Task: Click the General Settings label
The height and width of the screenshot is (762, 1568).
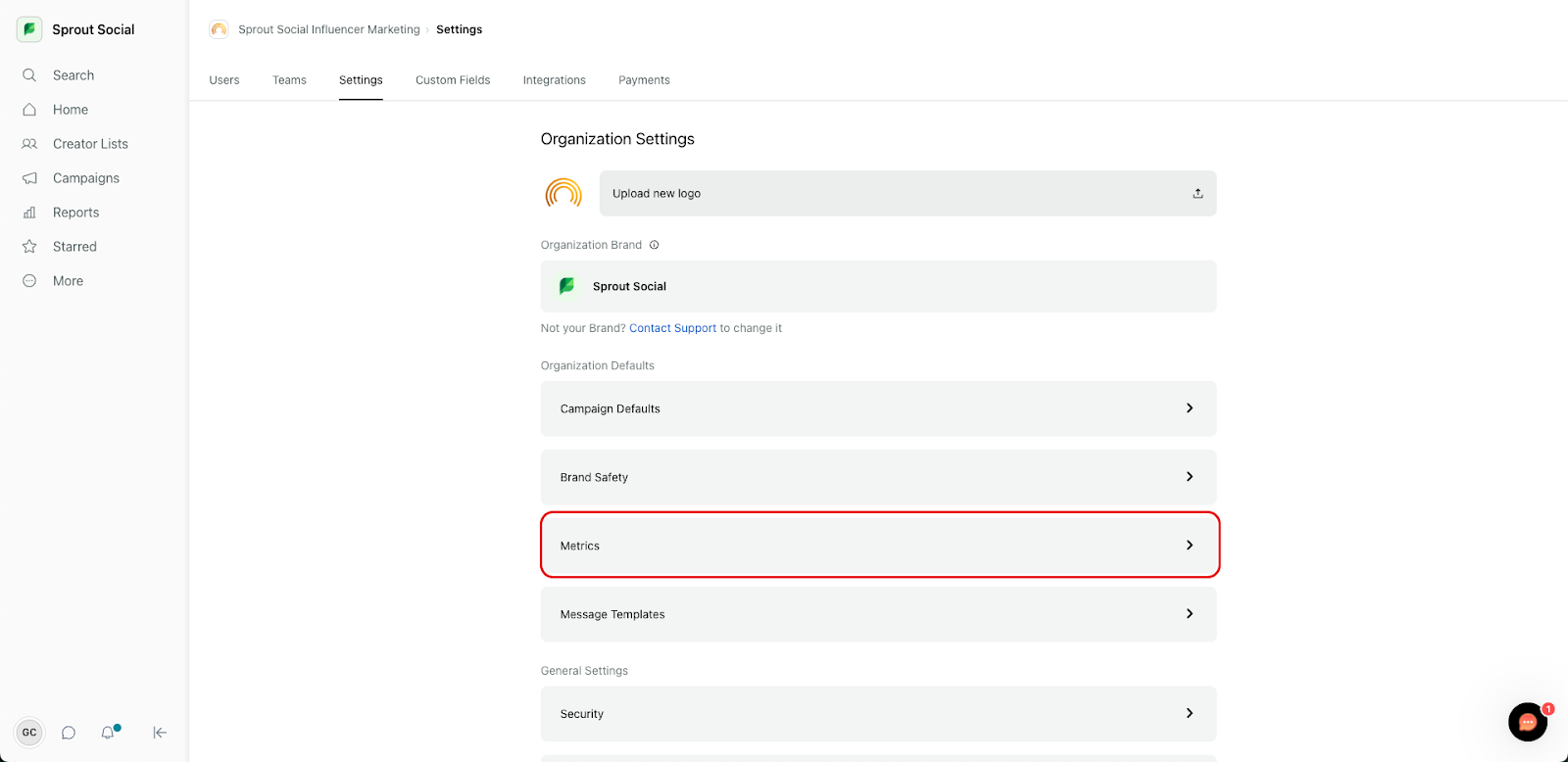Action: (584, 671)
